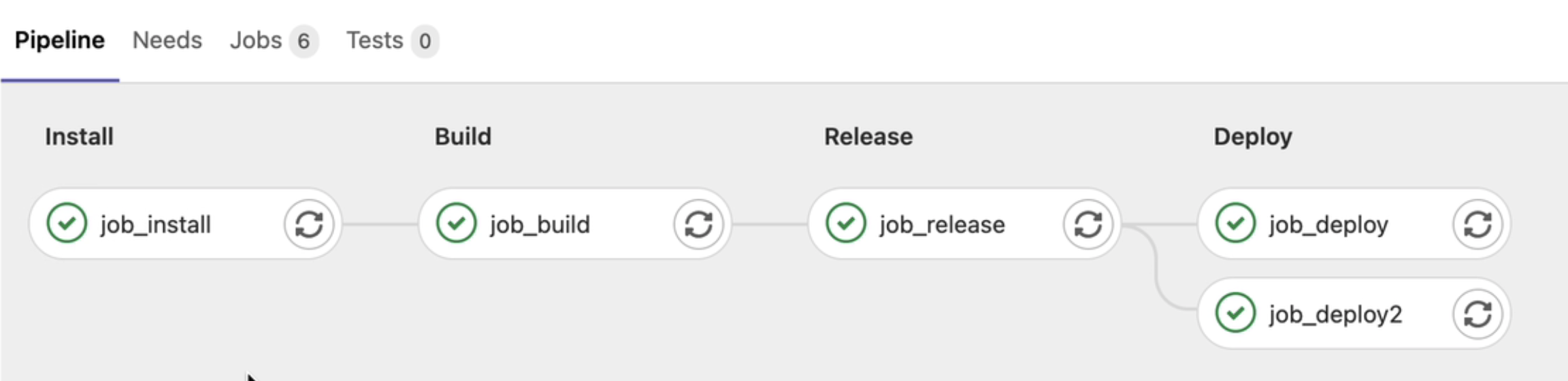Retry the job_build job

pos(698,225)
